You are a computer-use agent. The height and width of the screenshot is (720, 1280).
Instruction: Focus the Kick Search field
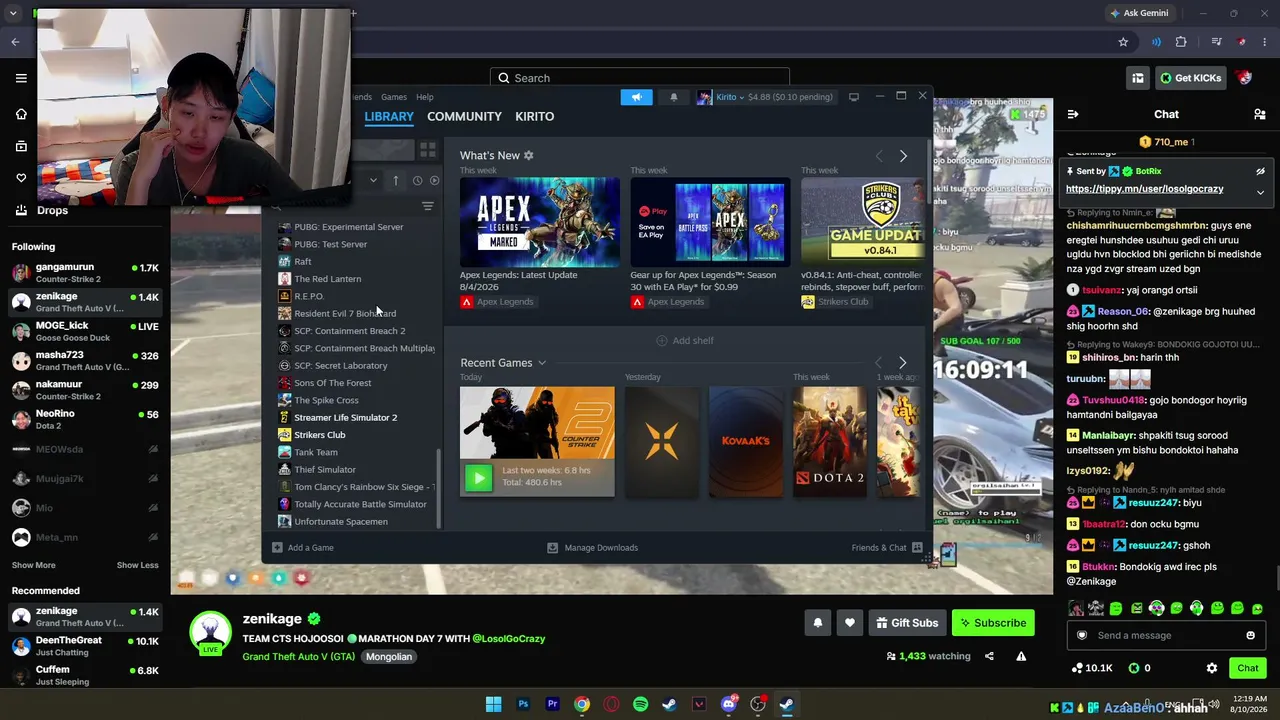click(640, 78)
